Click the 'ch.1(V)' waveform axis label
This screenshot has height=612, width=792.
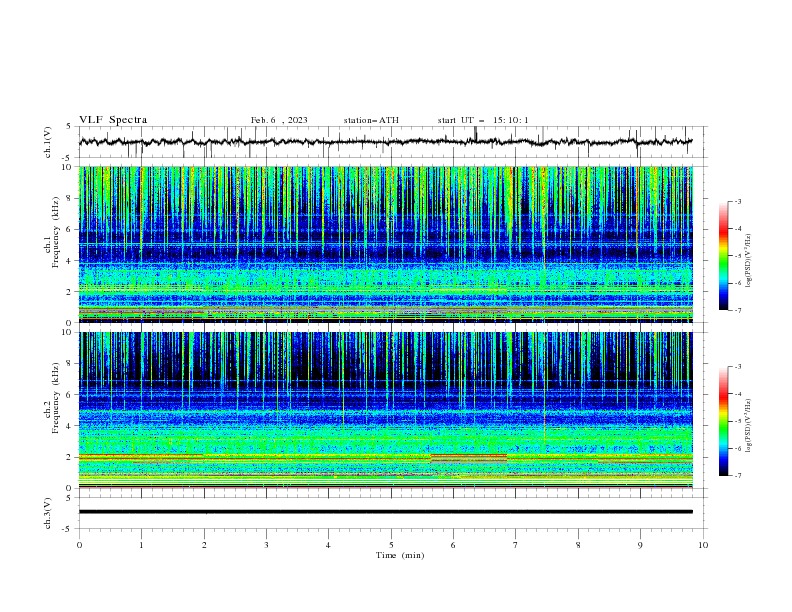coord(48,142)
